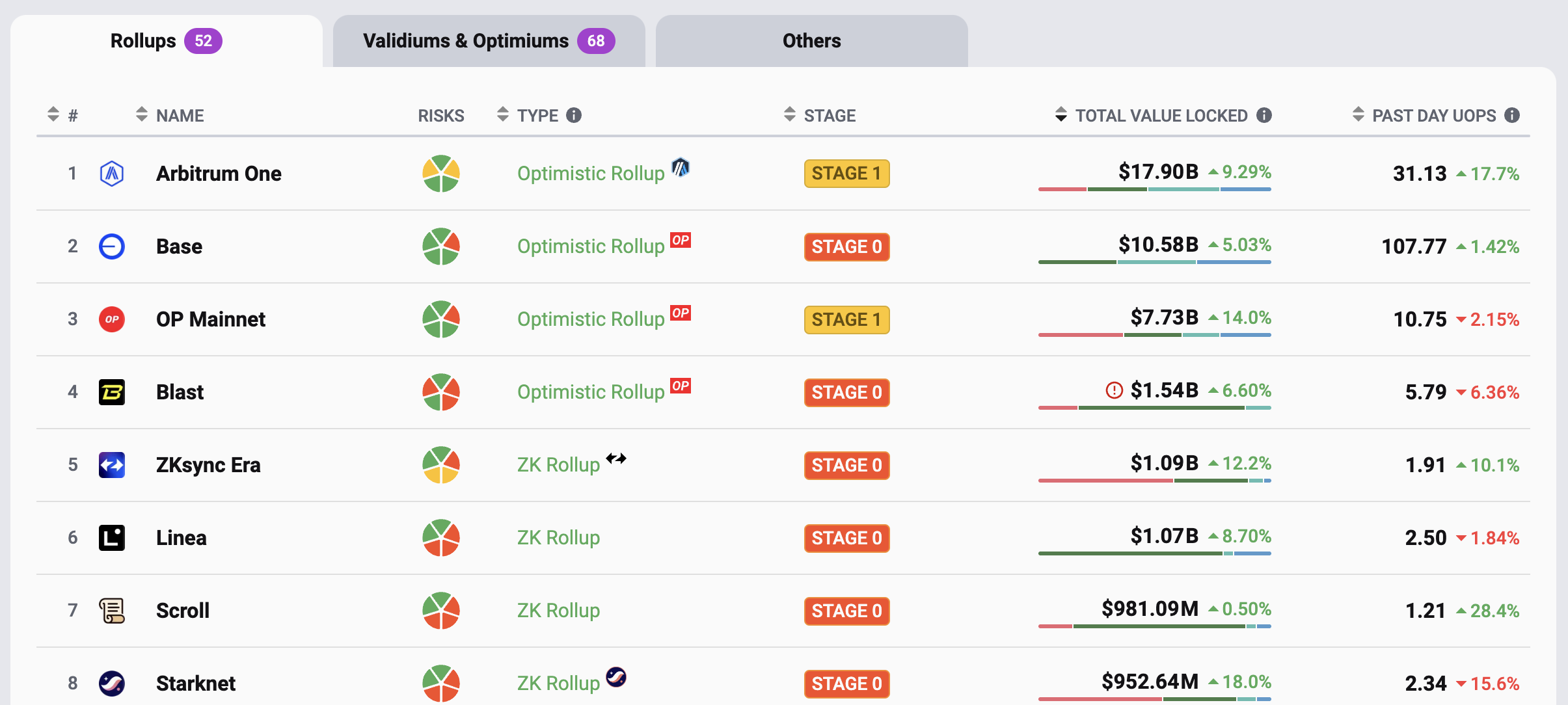Click Scroll STAGE 0 badge
The image size is (1568, 705).
tap(847, 611)
